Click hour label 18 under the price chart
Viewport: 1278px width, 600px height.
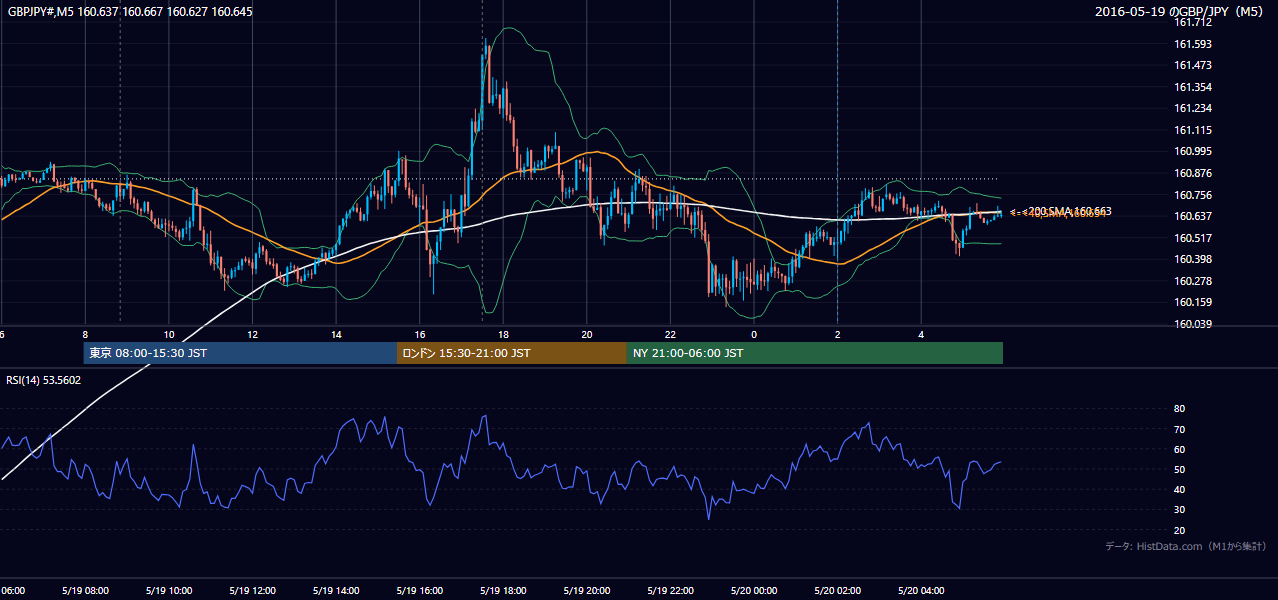(503, 334)
